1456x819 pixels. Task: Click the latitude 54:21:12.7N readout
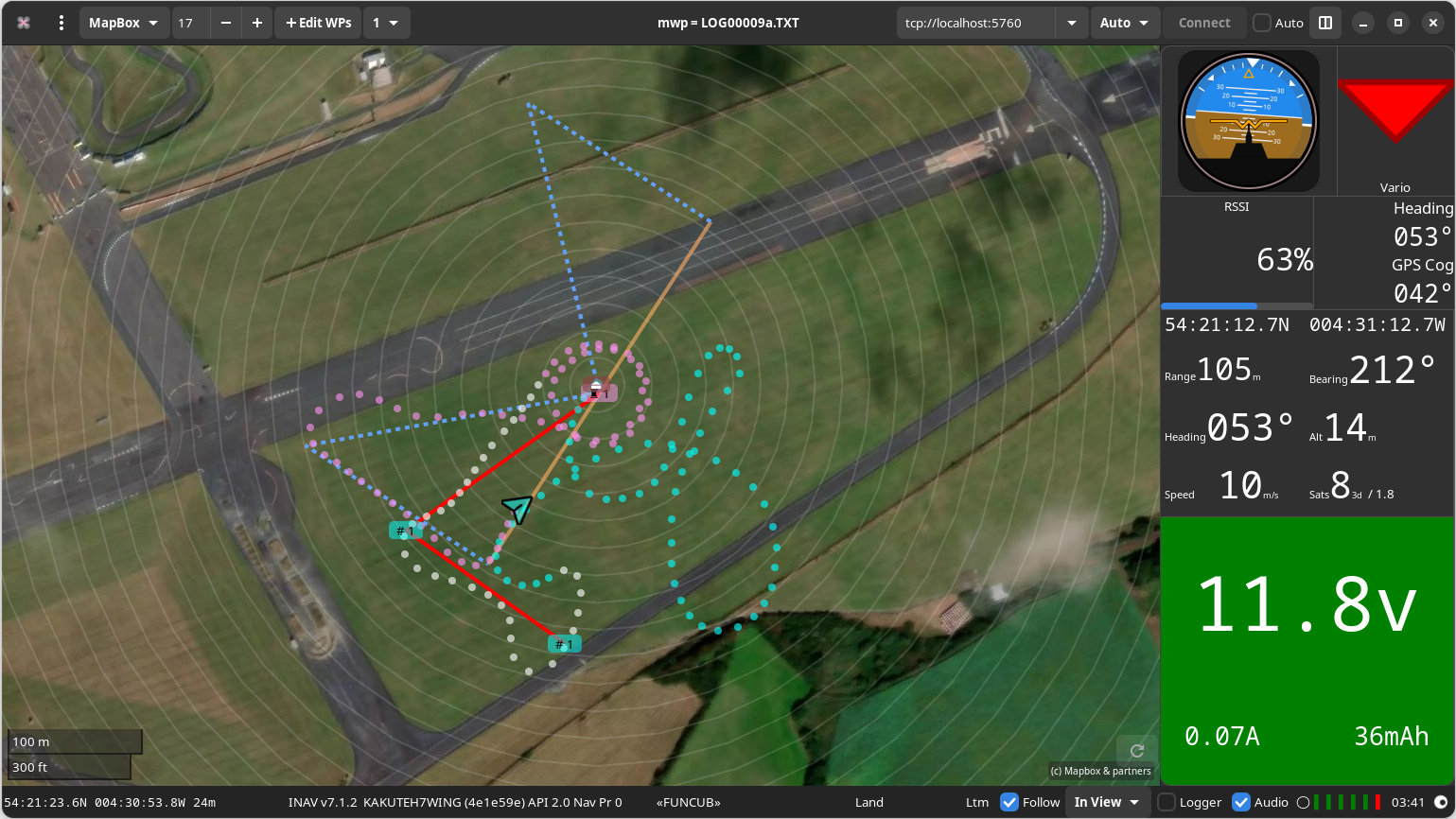click(x=1227, y=325)
